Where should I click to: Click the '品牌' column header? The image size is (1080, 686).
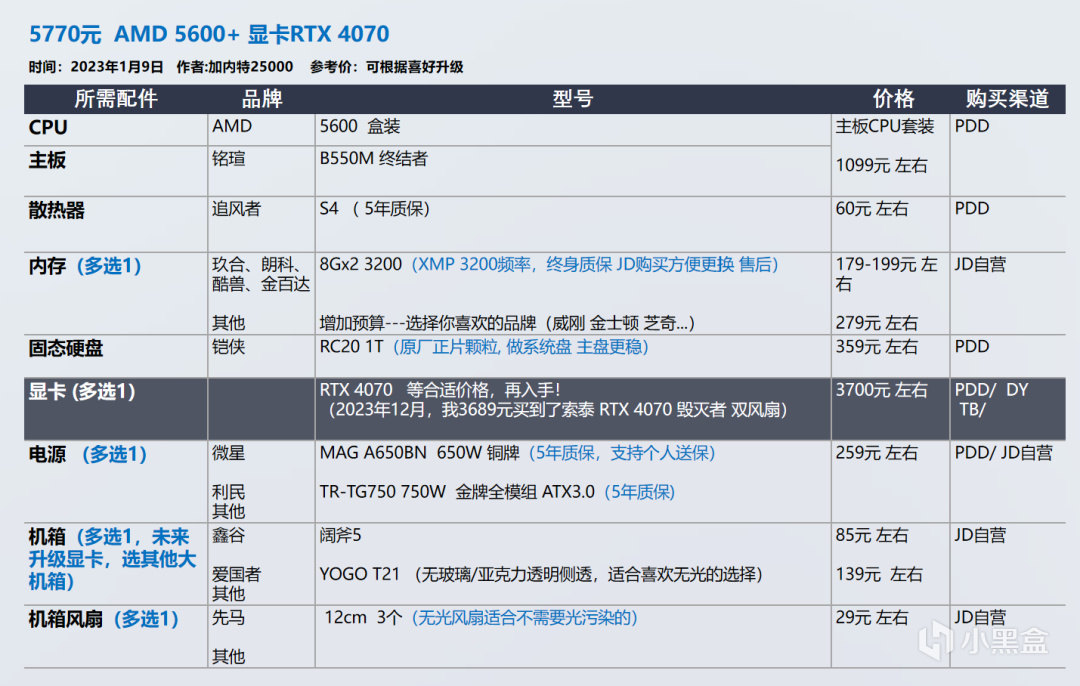(x=262, y=99)
